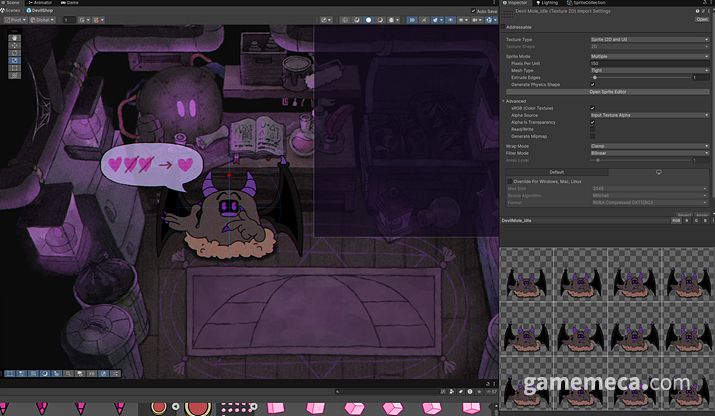The height and width of the screenshot is (416, 715).
Task: Select the large red button asset thumbnail
Action: tap(198, 407)
